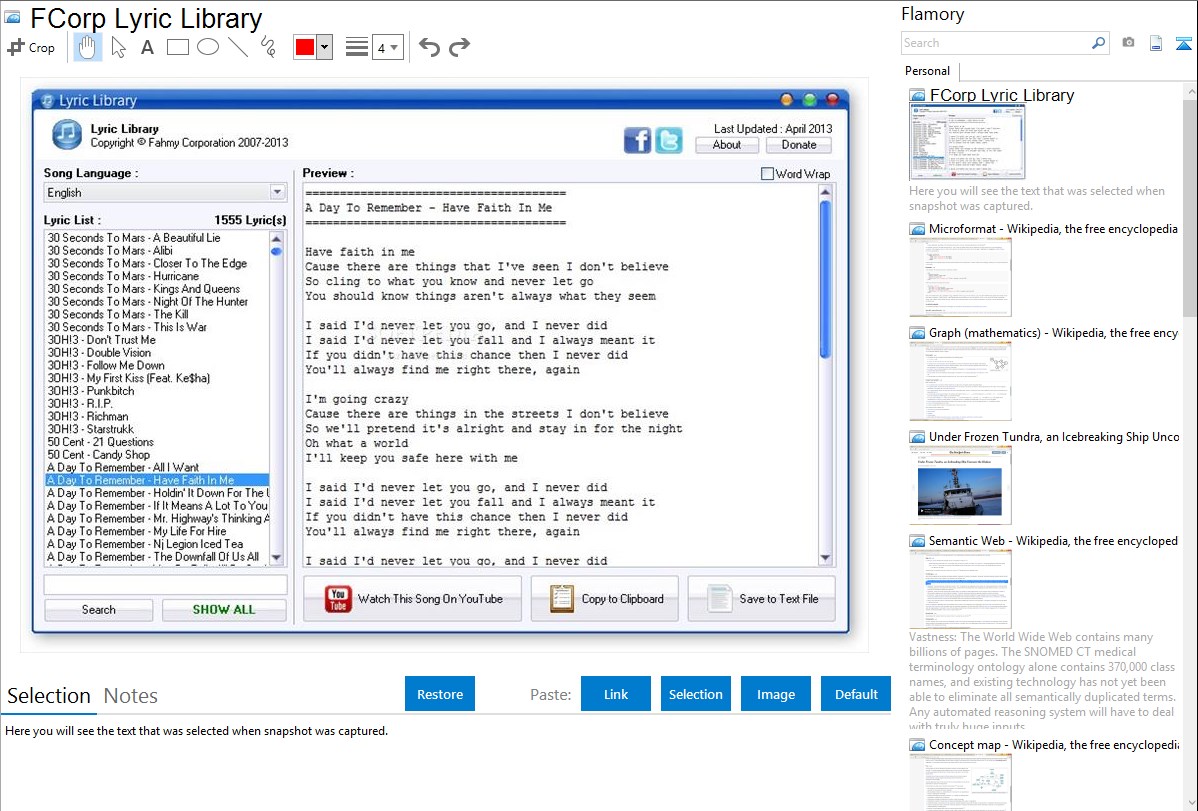Pick the freehand drawing tool

(267, 47)
